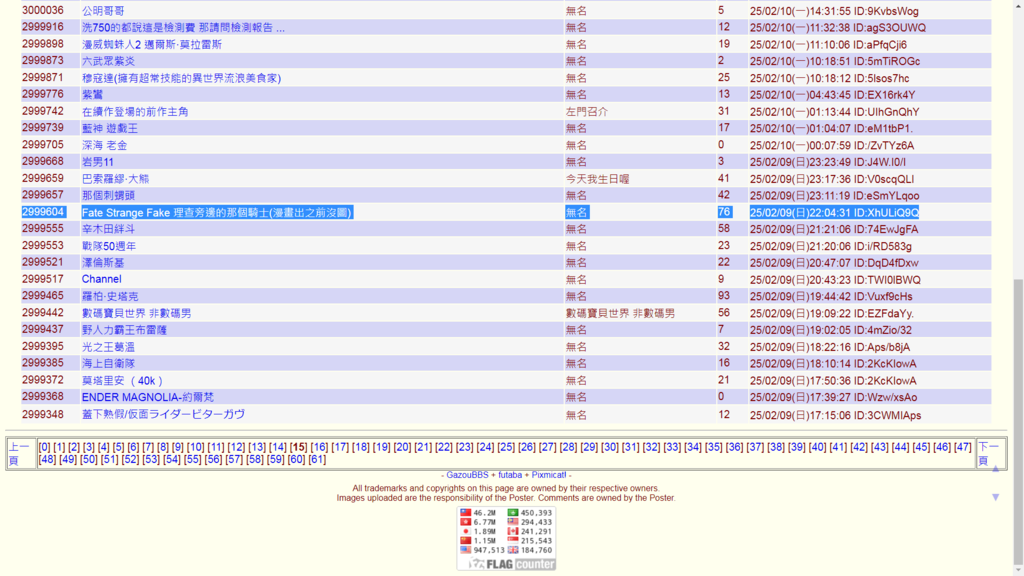The image size is (1024, 576).
Task: Click the scrollbar down arrow button
Action: 1016,569
